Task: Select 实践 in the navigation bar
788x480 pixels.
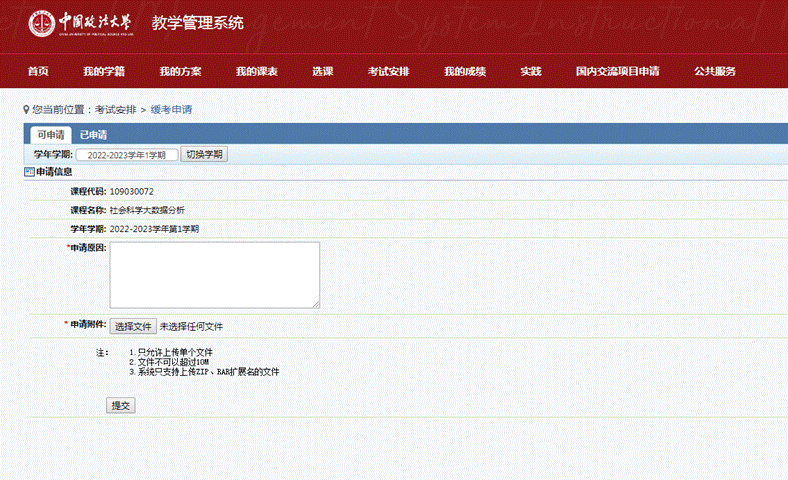Action: 530,71
